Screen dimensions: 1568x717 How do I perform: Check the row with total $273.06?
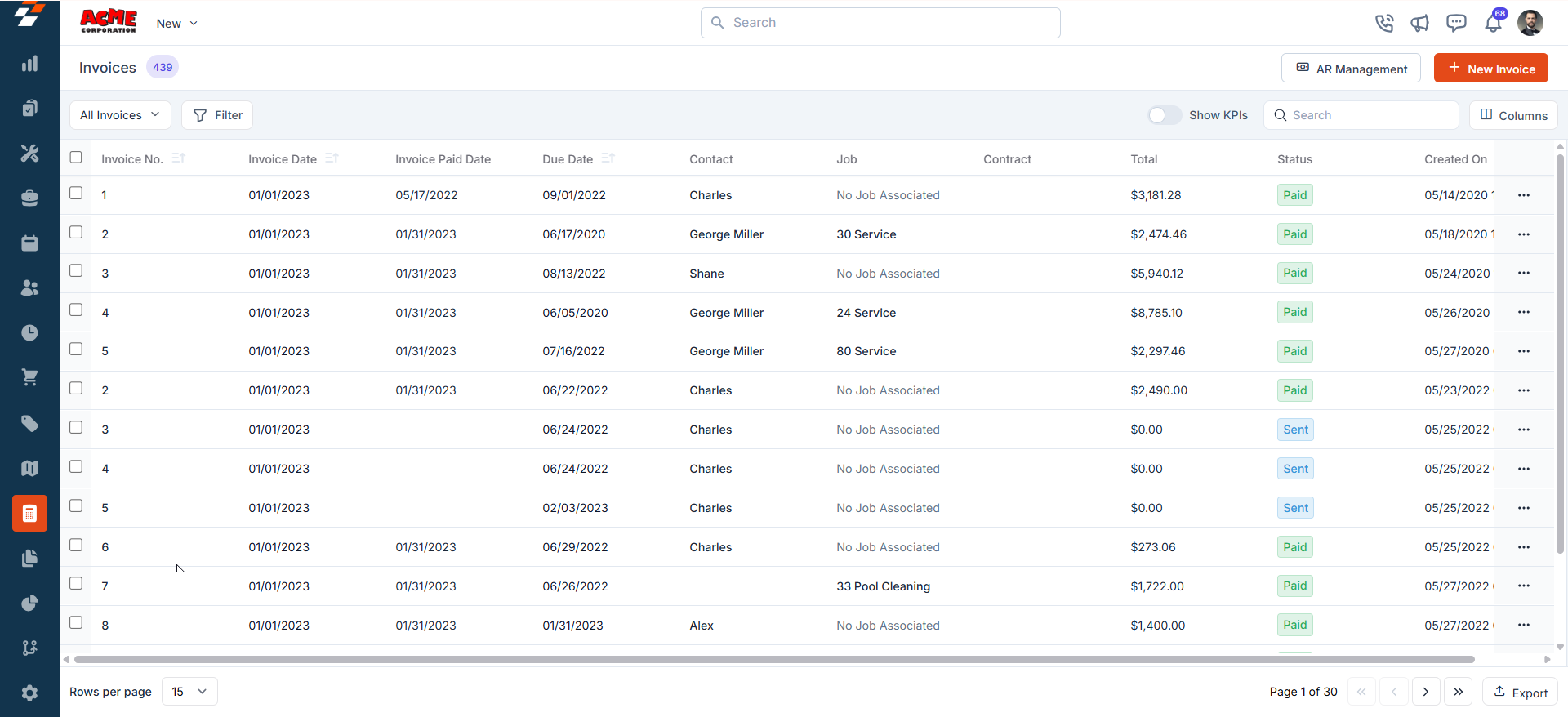click(76, 545)
